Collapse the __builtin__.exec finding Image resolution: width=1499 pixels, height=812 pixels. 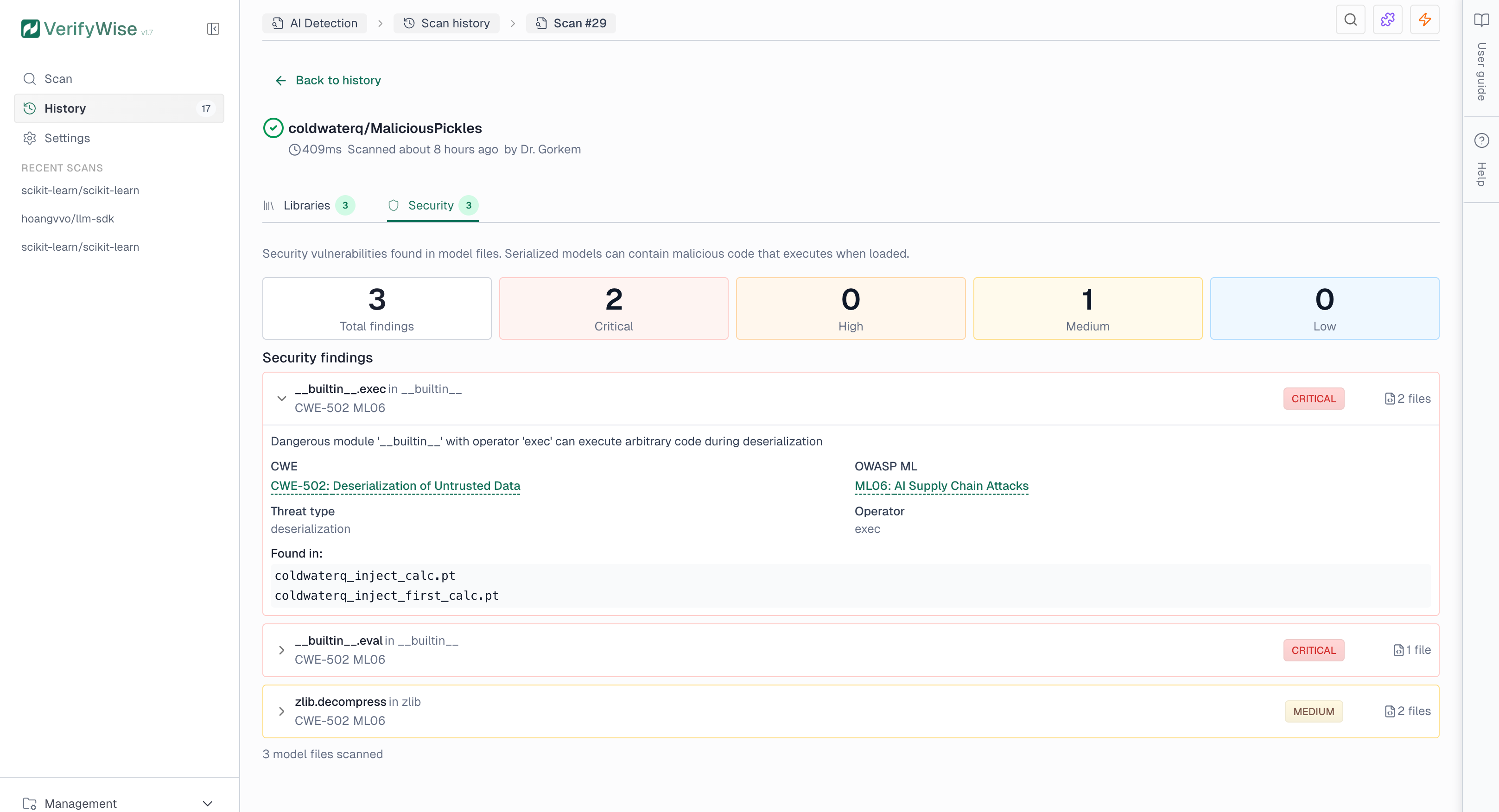pos(282,399)
